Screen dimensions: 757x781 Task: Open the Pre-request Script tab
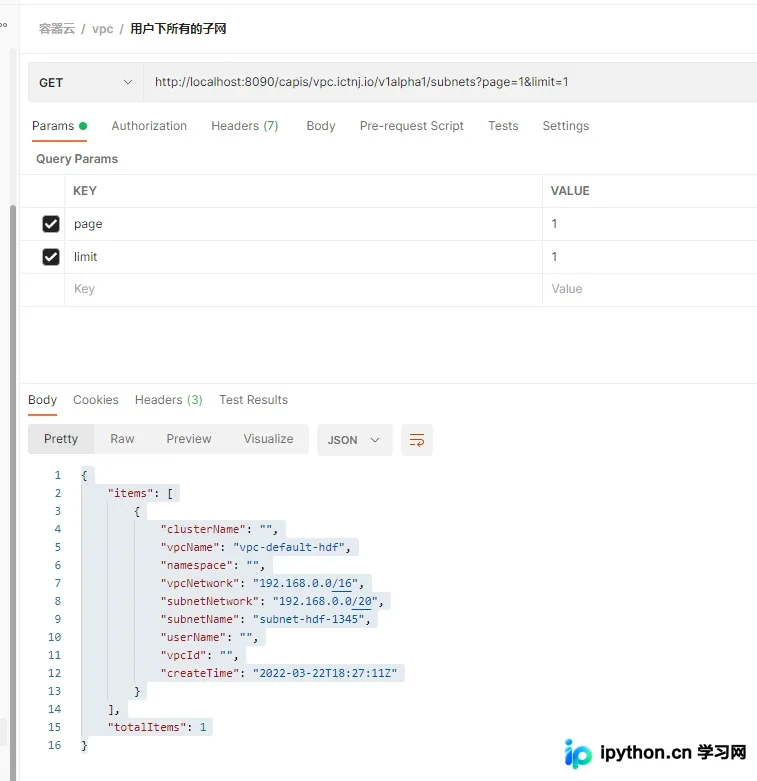[x=411, y=126]
